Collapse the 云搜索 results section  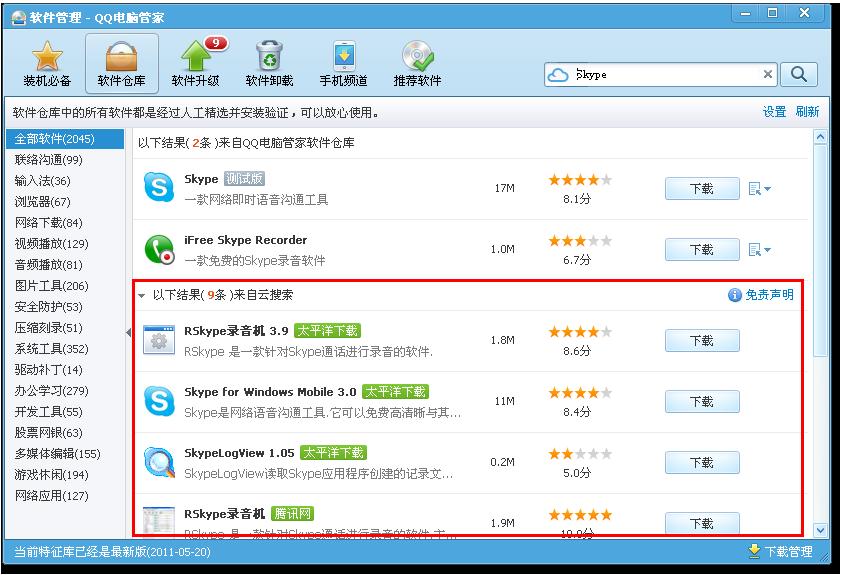[141, 296]
